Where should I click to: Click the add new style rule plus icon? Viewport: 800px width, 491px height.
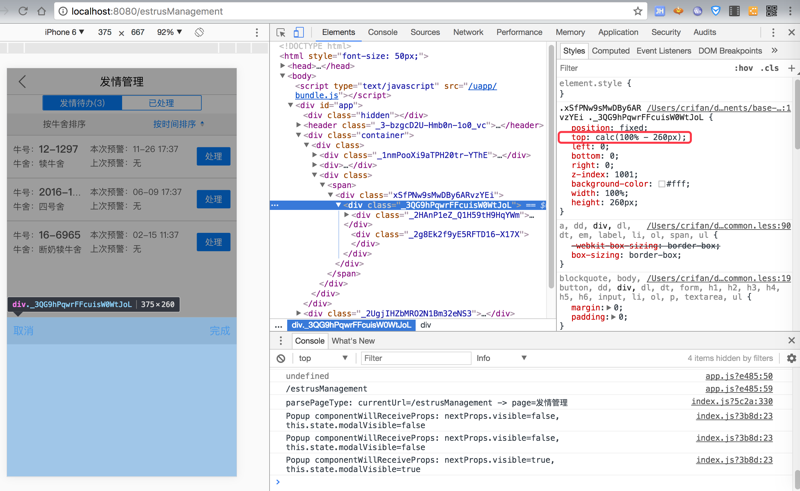pyautogui.click(x=791, y=68)
